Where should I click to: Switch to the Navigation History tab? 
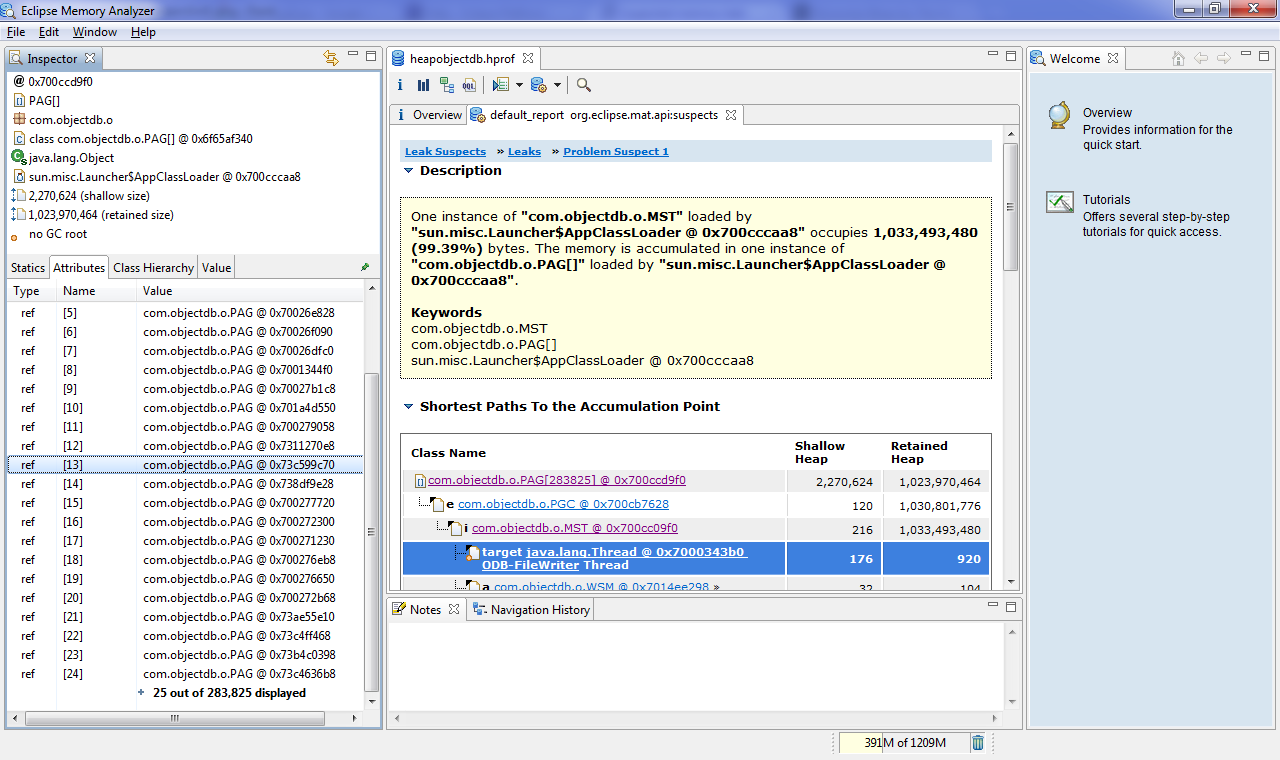tap(531, 609)
